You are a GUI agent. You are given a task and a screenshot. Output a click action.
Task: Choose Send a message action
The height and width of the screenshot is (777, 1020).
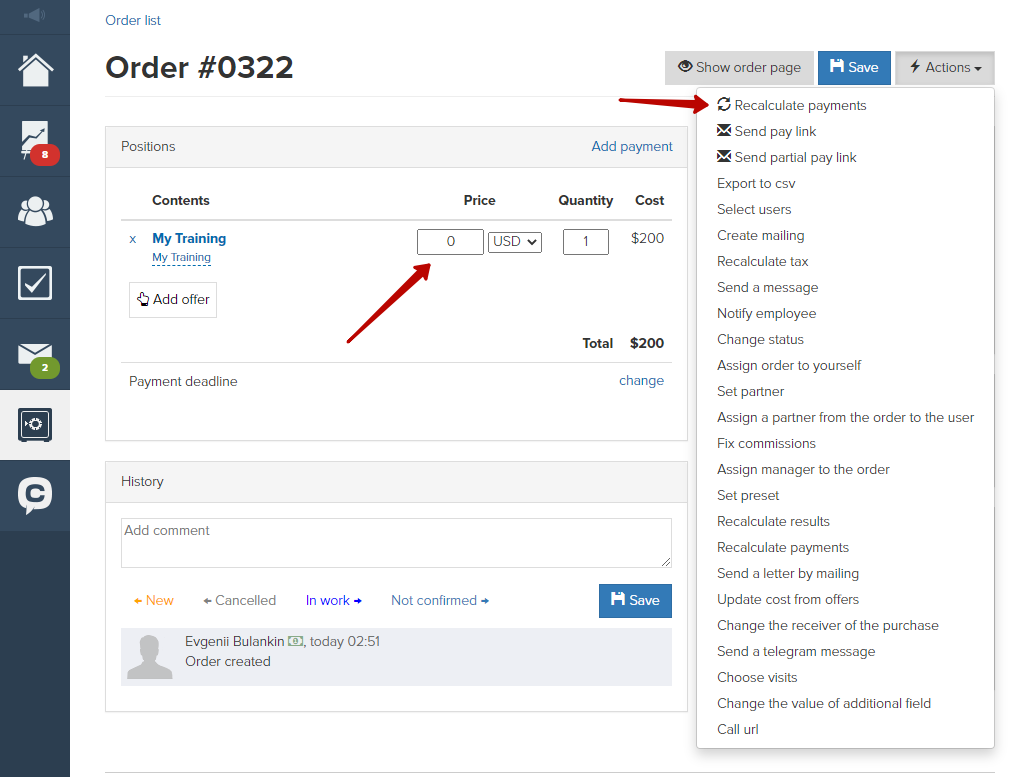[768, 287]
